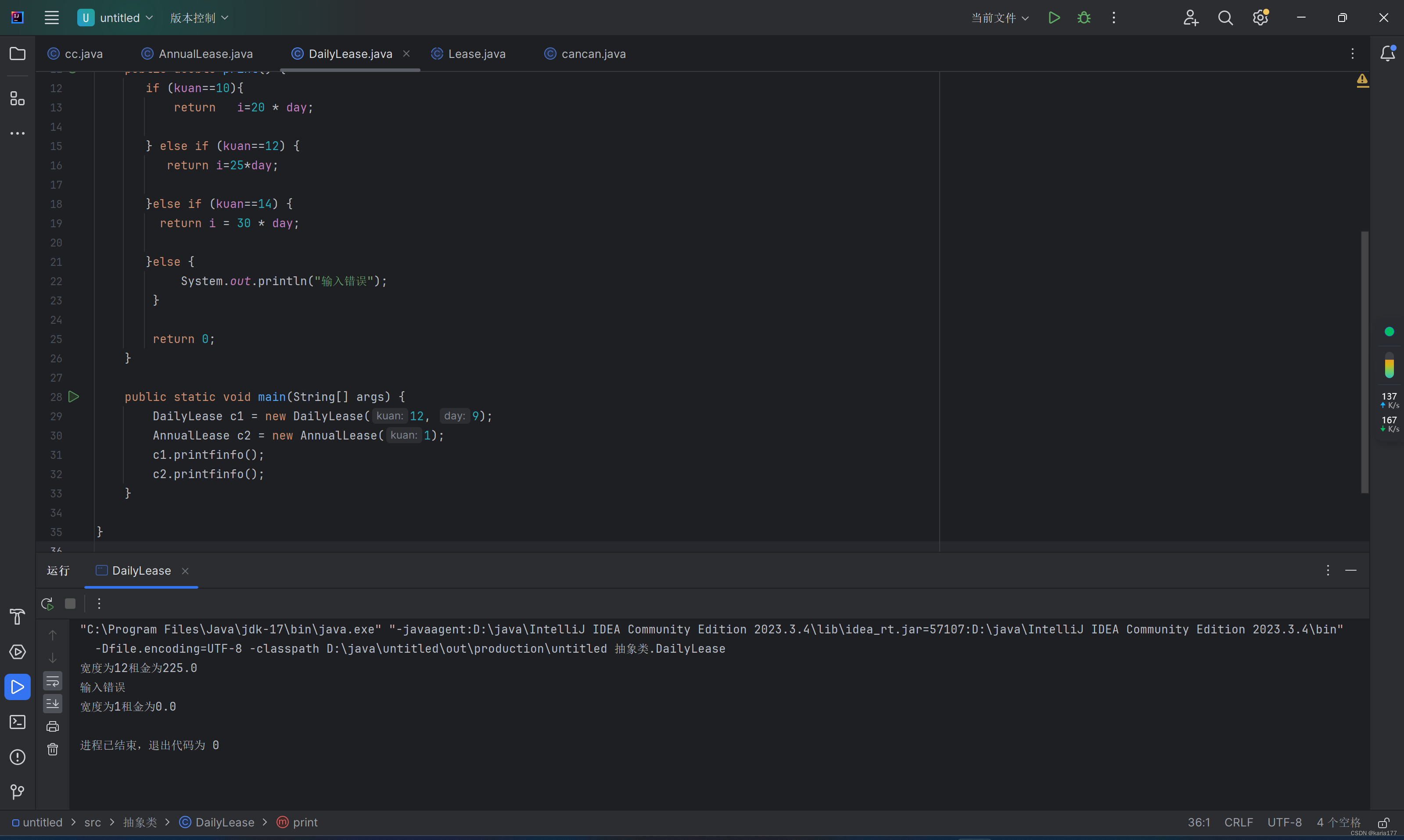Click the UTF-8 encoding in status bar
Image resolution: width=1404 pixels, height=840 pixels.
click(x=1284, y=822)
